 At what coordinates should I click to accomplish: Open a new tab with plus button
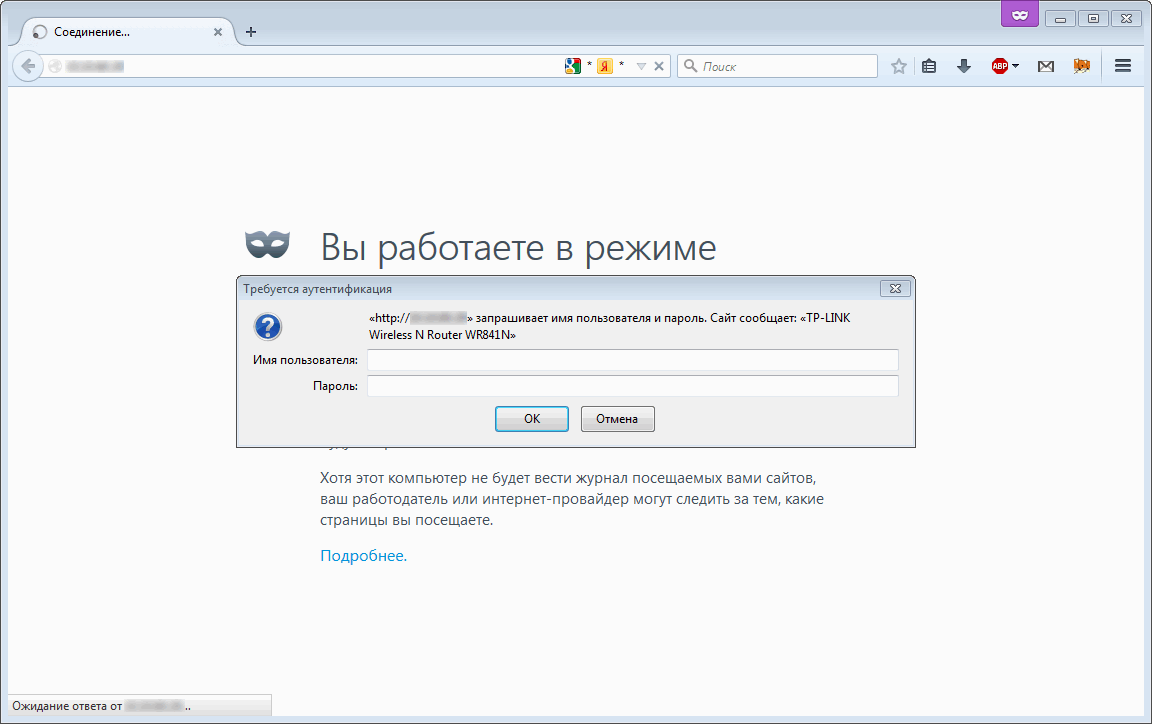pyautogui.click(x=251, y=32)
